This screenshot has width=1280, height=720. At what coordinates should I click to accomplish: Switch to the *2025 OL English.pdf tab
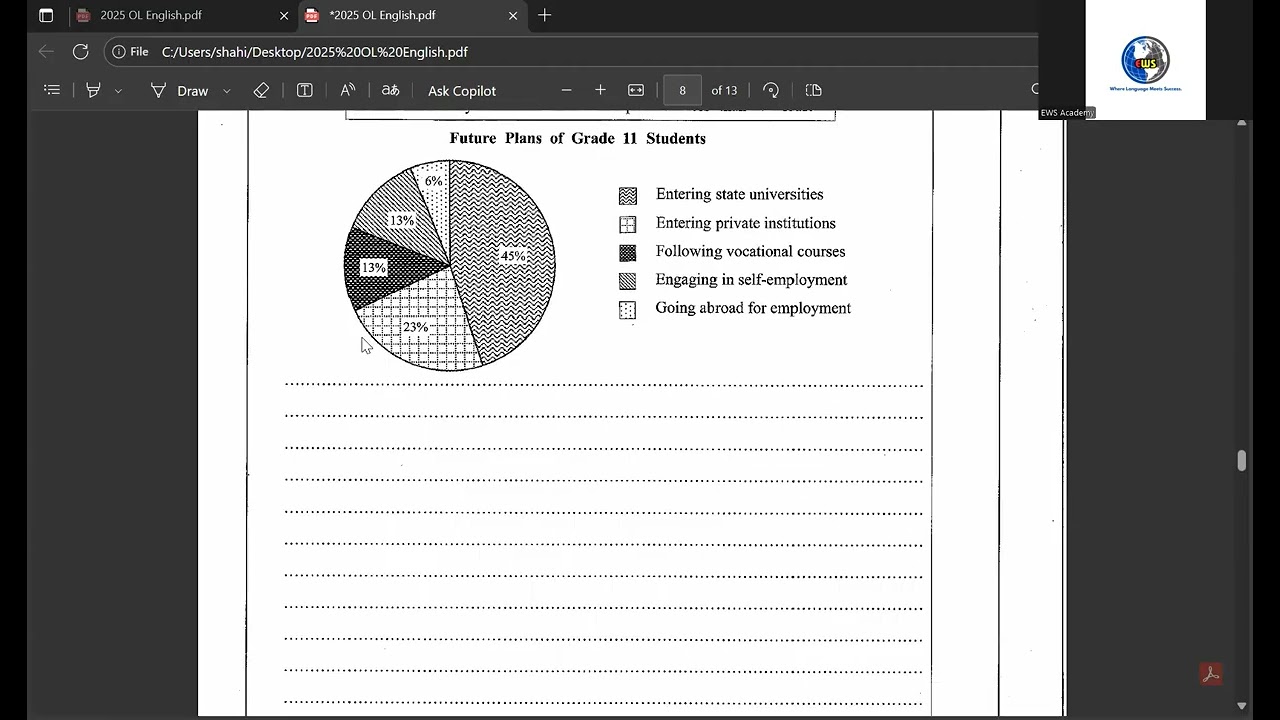[x=412, y=15]
